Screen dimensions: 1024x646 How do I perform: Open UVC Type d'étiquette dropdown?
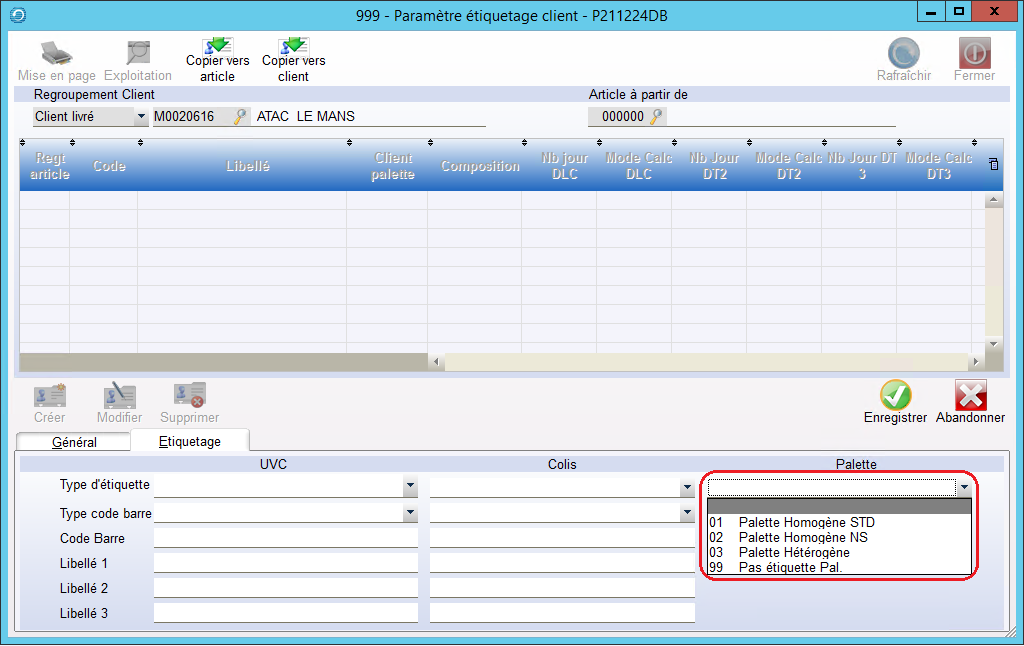[x=410, y=487]
